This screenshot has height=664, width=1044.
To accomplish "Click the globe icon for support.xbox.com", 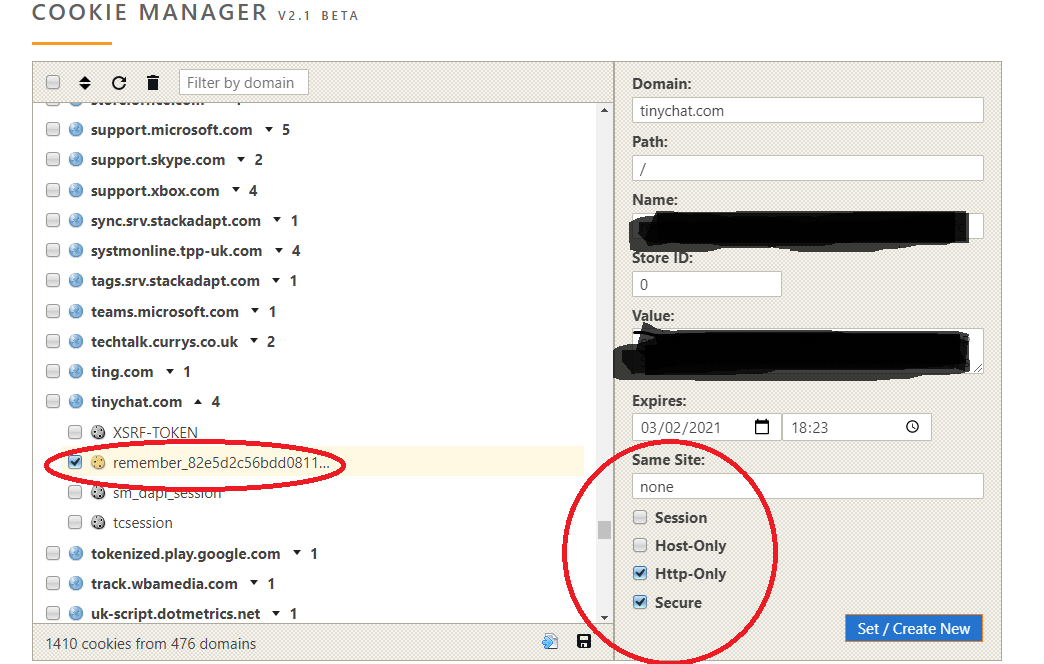I will pyautogui.click(x=76, y=190).
